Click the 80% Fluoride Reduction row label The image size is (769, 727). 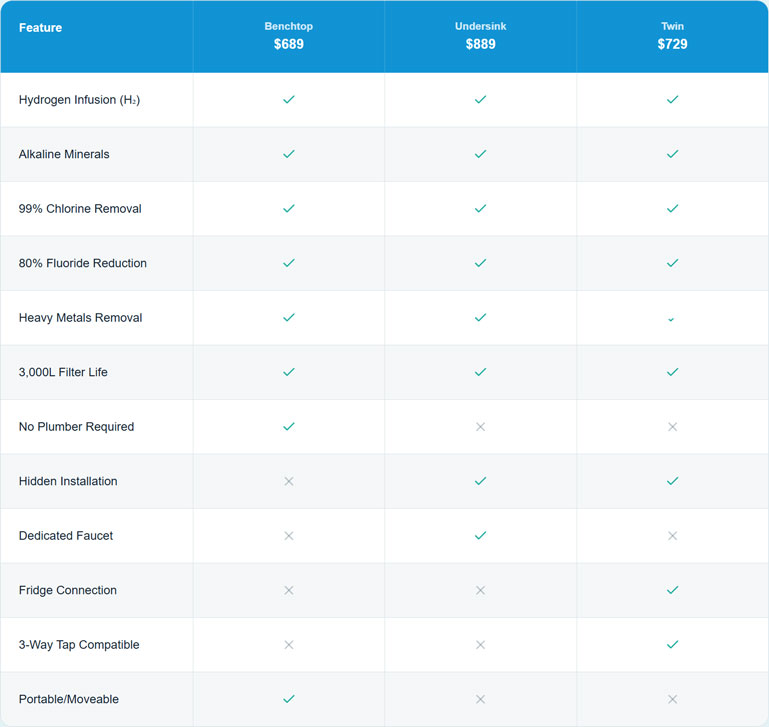click(x=82, y=263)
